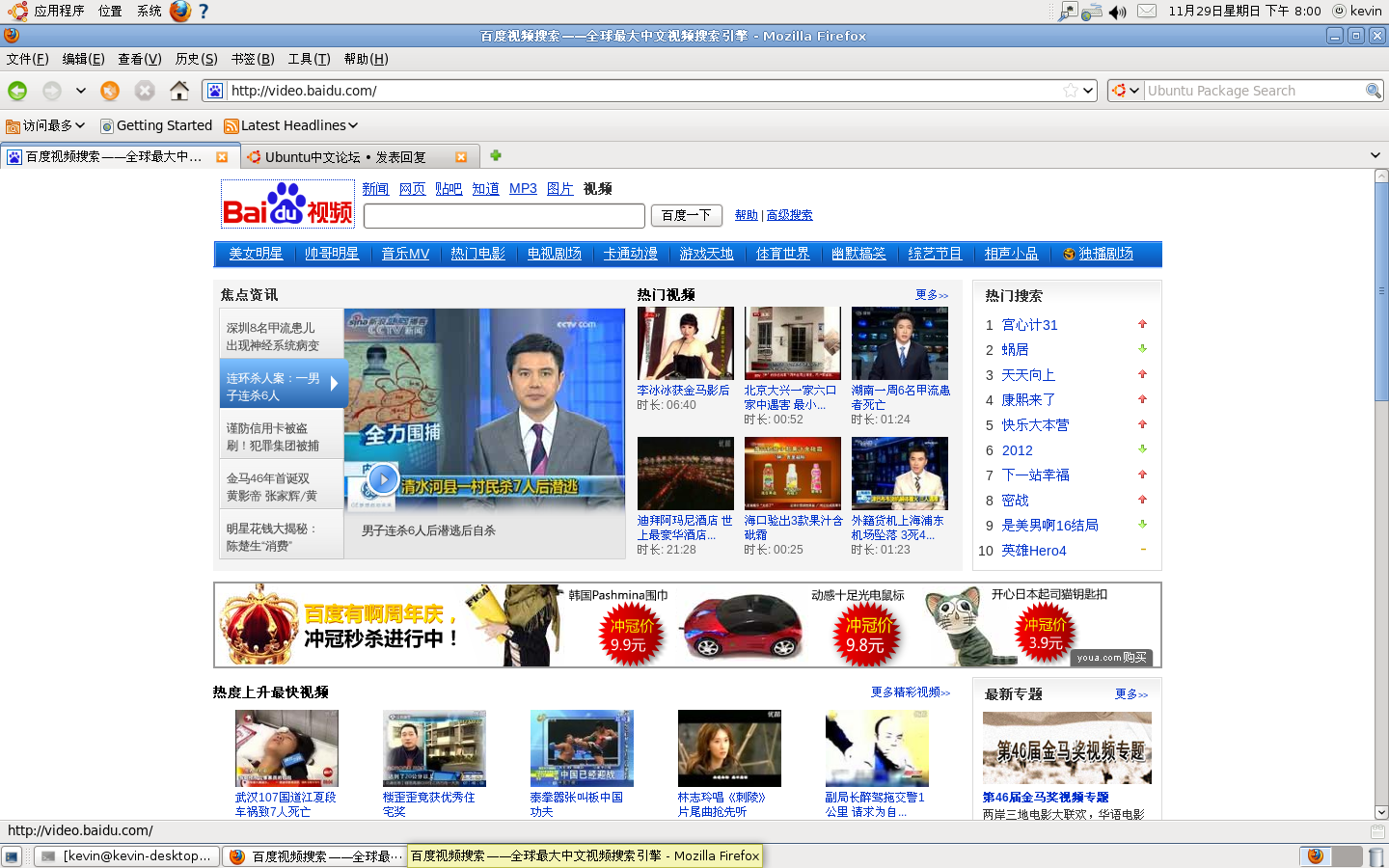The width and height of the screenshot is (1389, 868).
Task: Open the 热门电影 category
Action: point(478,254)
